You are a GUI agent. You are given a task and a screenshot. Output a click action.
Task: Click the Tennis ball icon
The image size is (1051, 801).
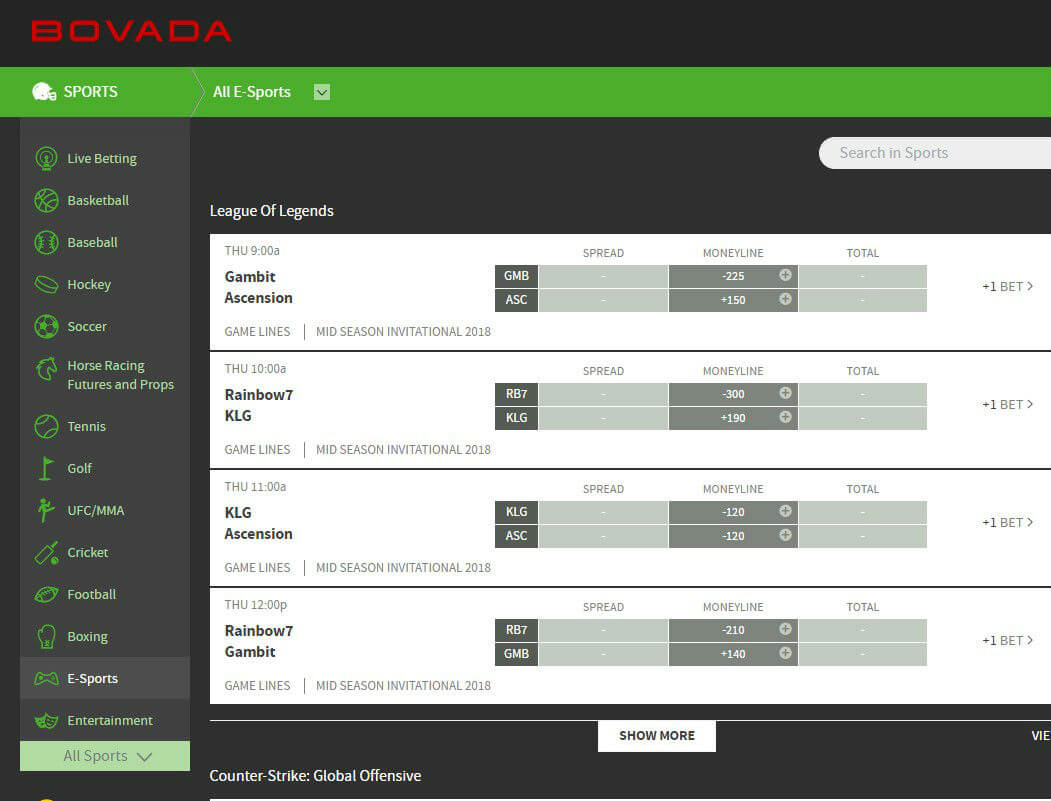coord(46,427)
